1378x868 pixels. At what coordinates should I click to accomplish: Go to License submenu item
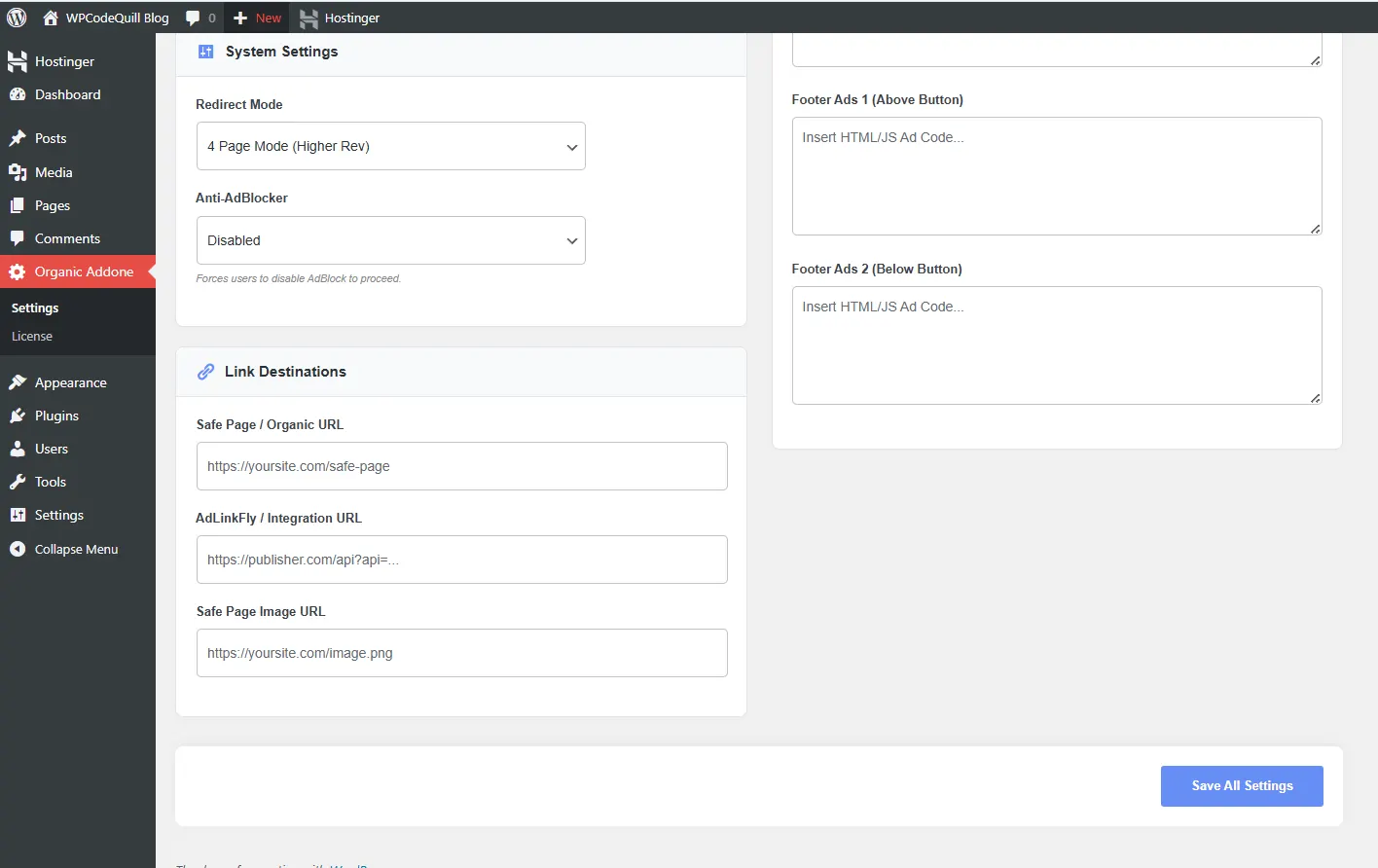[32, 336]
